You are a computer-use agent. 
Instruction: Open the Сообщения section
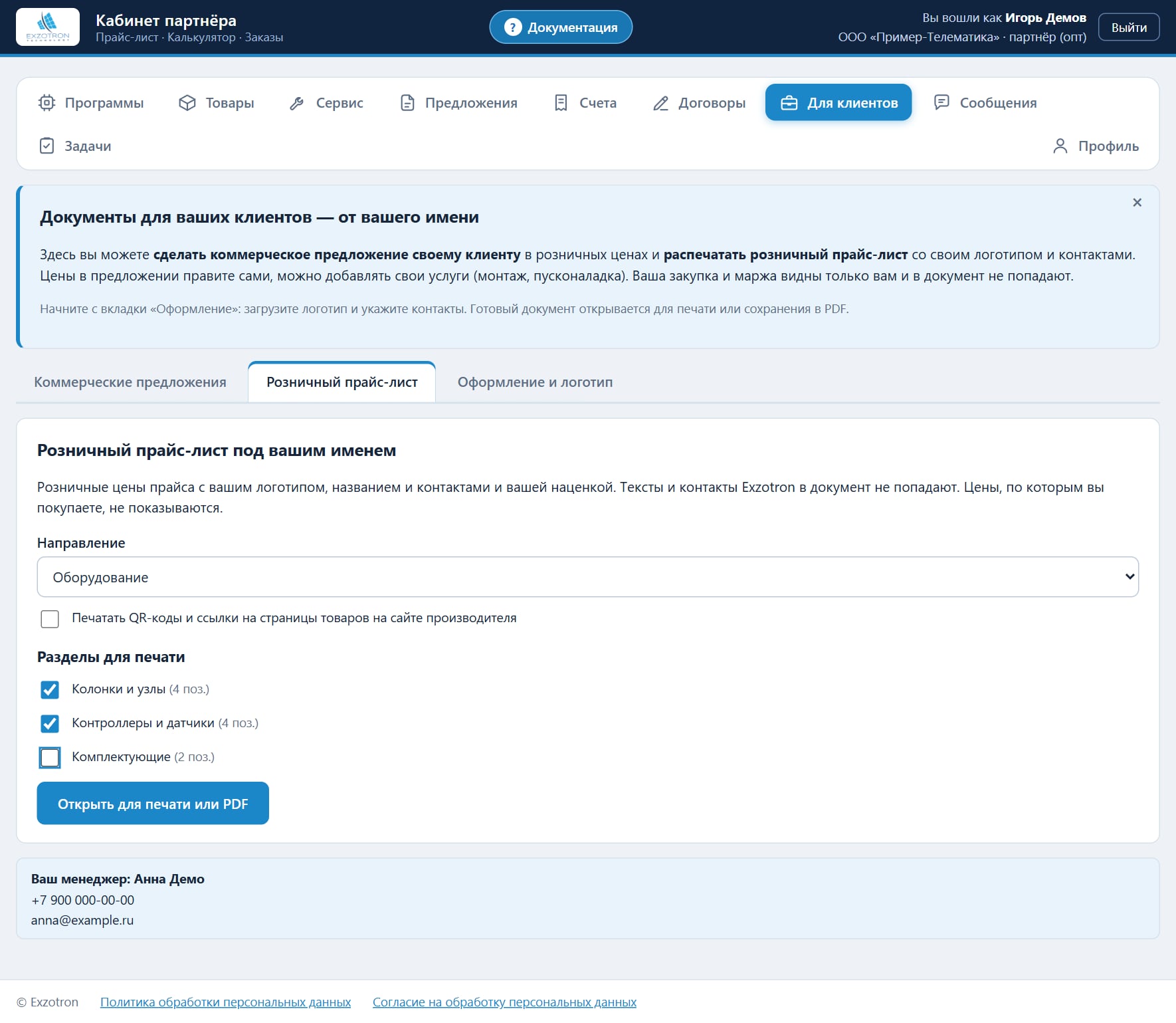click(x=985, y=103)
